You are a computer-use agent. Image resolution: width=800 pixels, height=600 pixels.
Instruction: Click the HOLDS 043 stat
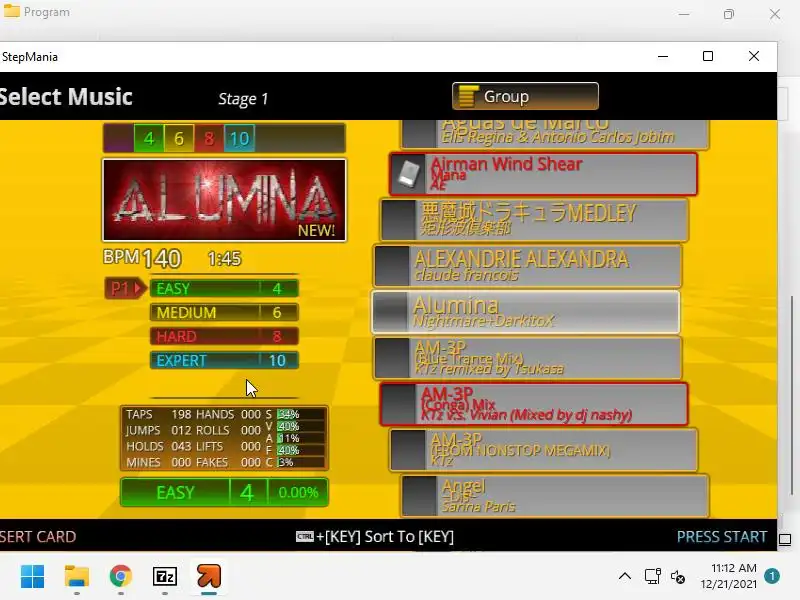pos(159,446)
